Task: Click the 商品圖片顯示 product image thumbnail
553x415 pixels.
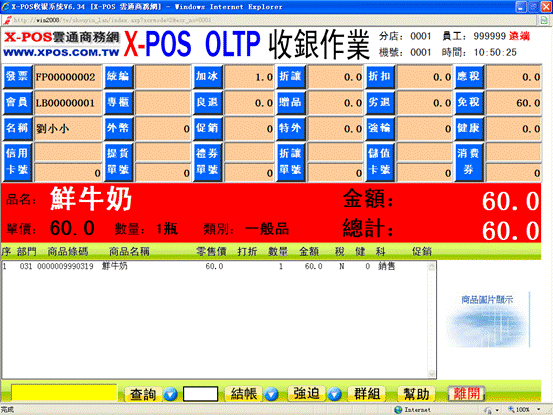Action: pyautogui.click(x=487, y=319)
